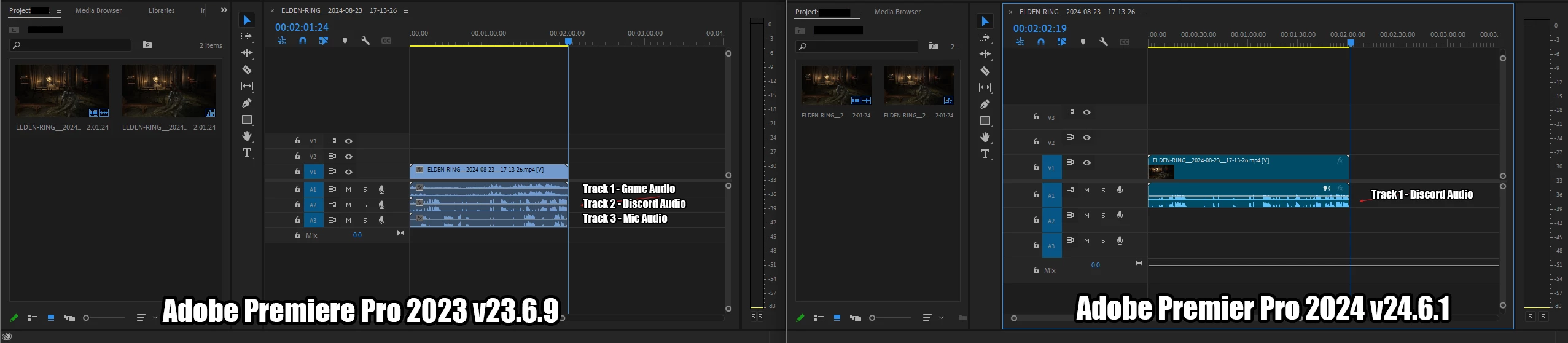The image size is (1568, 343).
Task: Open the Project panel menu, 2023 window
Action: (x=59, y=10)
